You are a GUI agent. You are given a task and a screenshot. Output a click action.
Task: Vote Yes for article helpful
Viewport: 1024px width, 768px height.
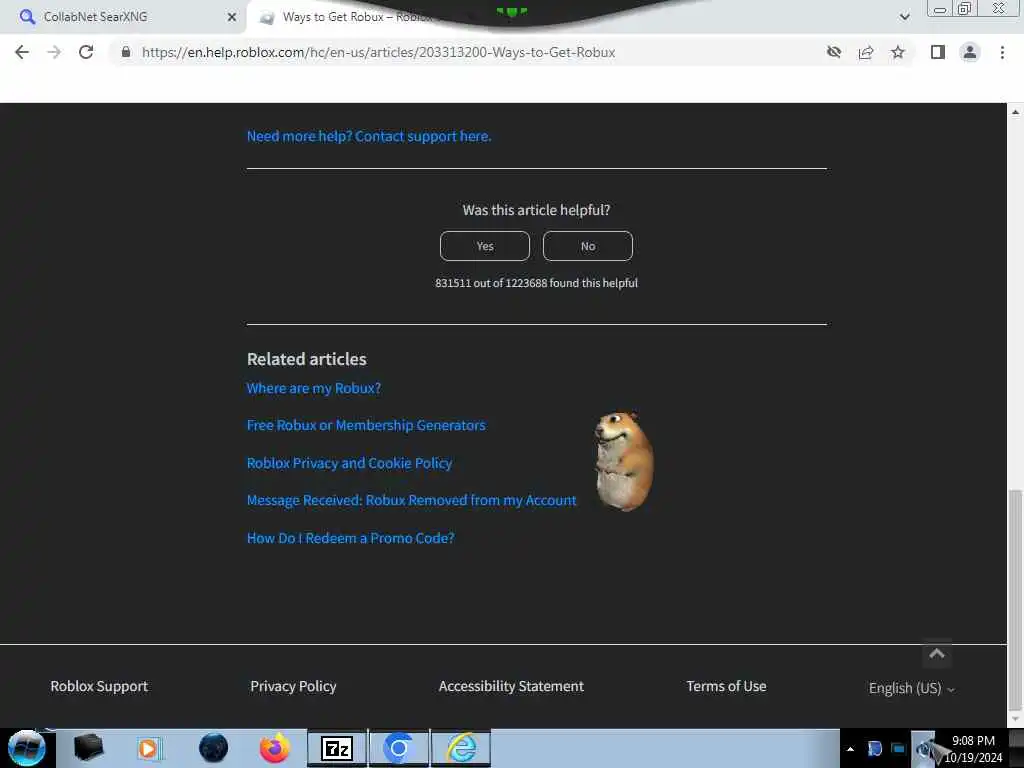tap(485, 246)
